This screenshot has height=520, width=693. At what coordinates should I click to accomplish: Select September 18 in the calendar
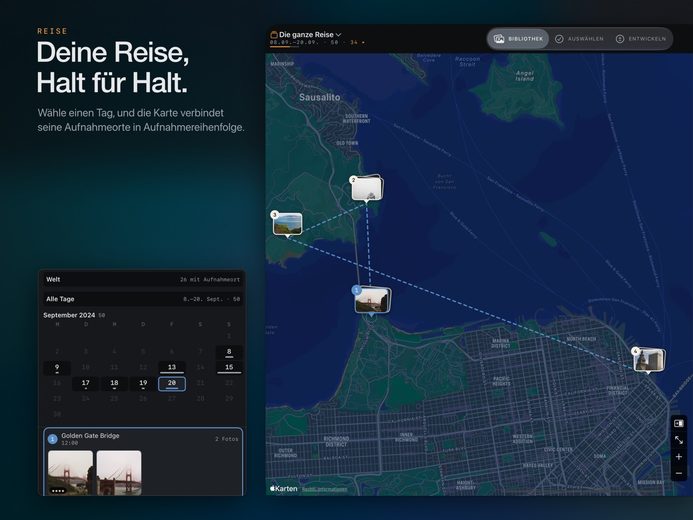click(x=114, y=383)
